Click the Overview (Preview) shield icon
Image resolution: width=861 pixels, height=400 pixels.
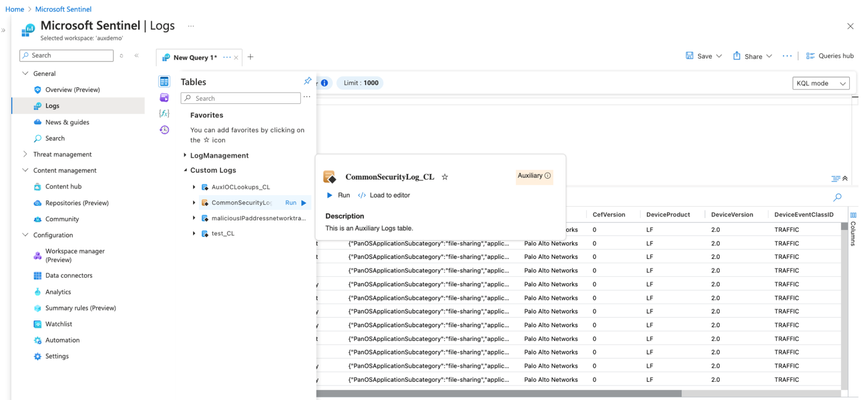(37, 90)
